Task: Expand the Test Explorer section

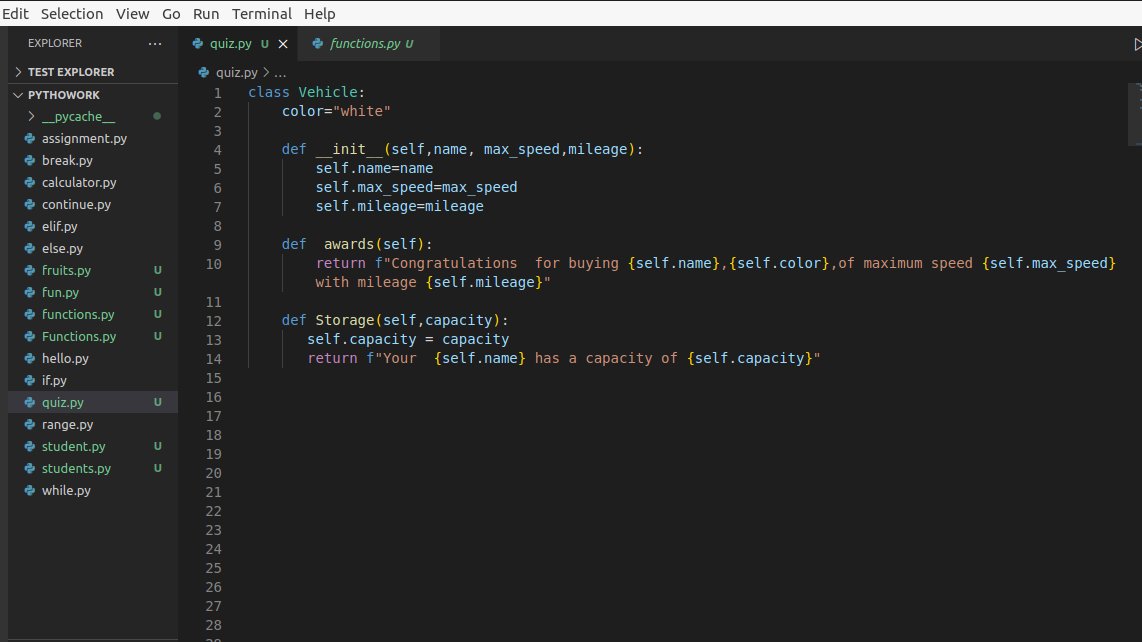Action: point(92,72)
